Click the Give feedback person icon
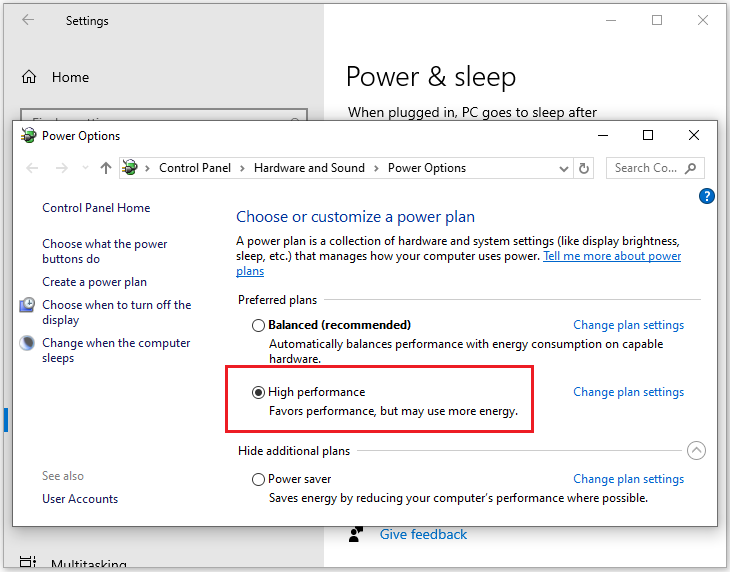The image size is (730, 572). 356,534
